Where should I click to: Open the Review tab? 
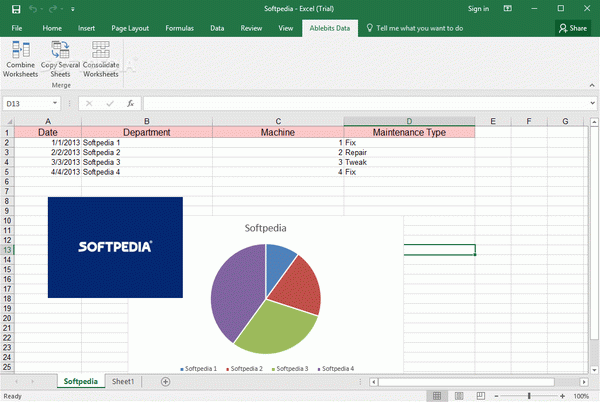pos(251,28)
